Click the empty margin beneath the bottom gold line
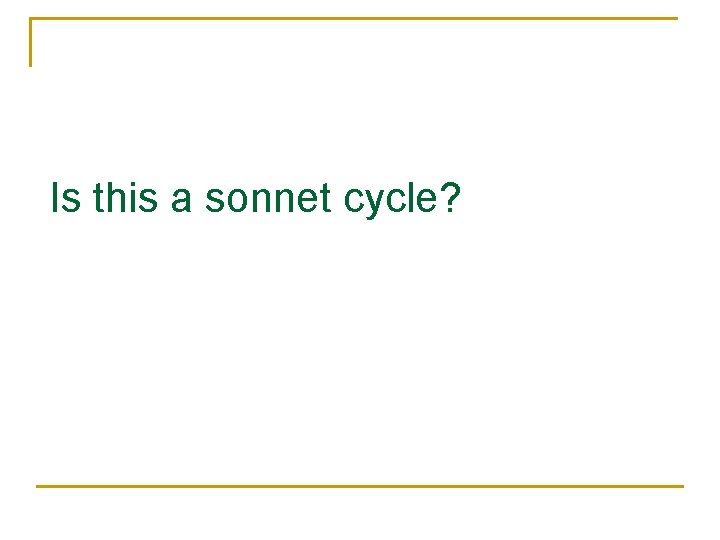720x540 pixels. click(x=360, y=514)
